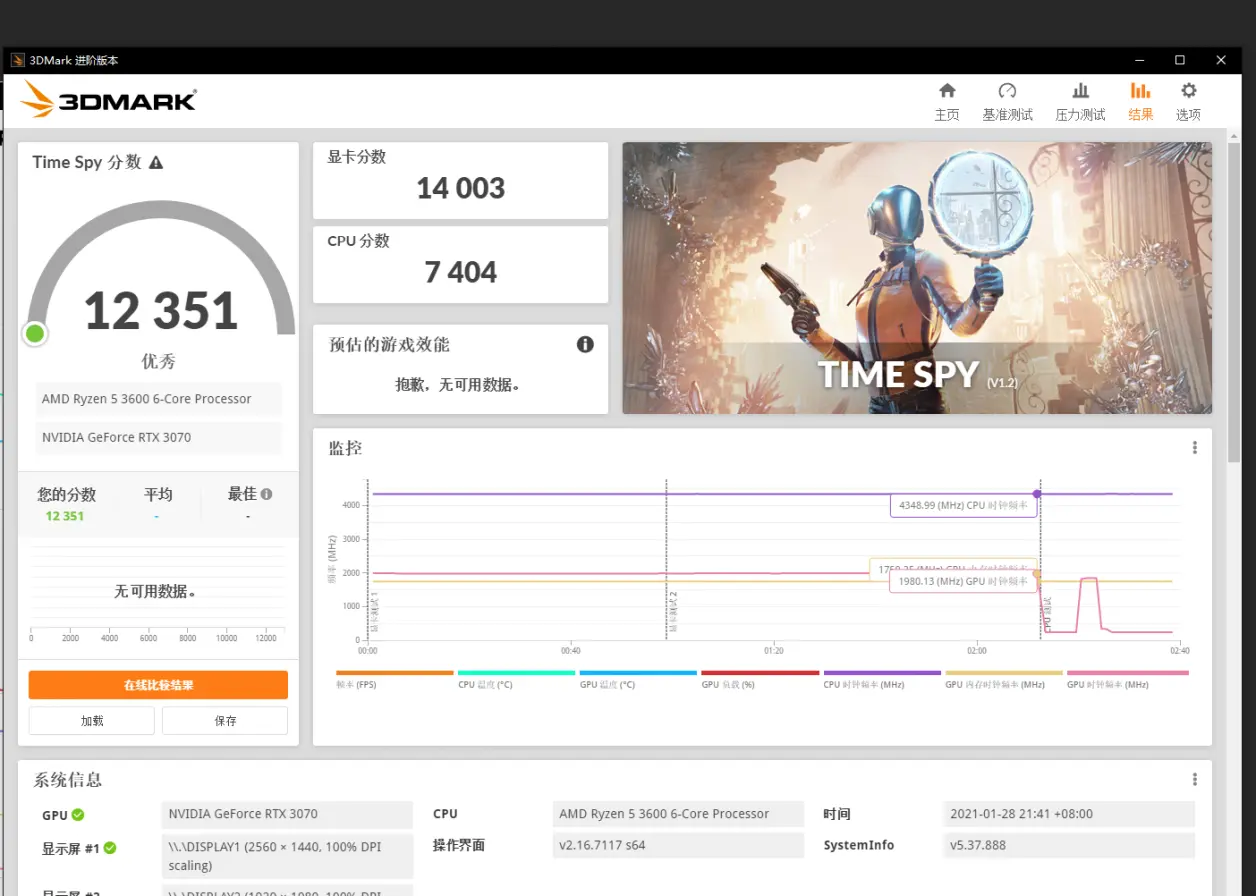The image size is (1256, 896).
Task: Click the 1980.13 MHz GPU tooltip label
Action: 964,581
